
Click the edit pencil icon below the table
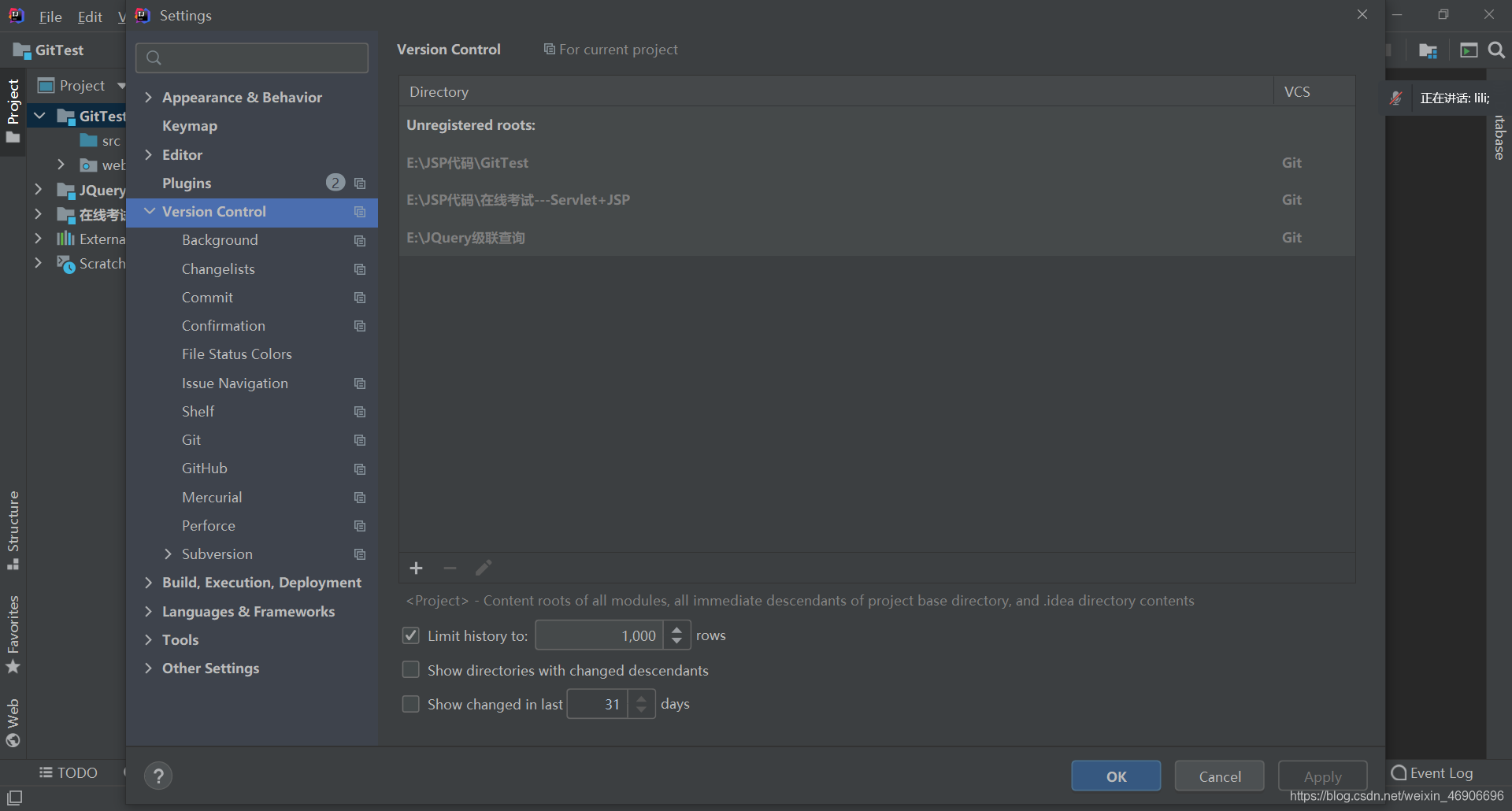[x=484, y=568]
